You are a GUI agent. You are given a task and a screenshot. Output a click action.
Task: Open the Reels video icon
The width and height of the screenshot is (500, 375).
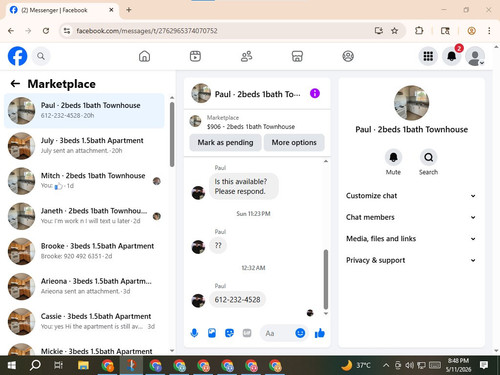pos(195,56)
